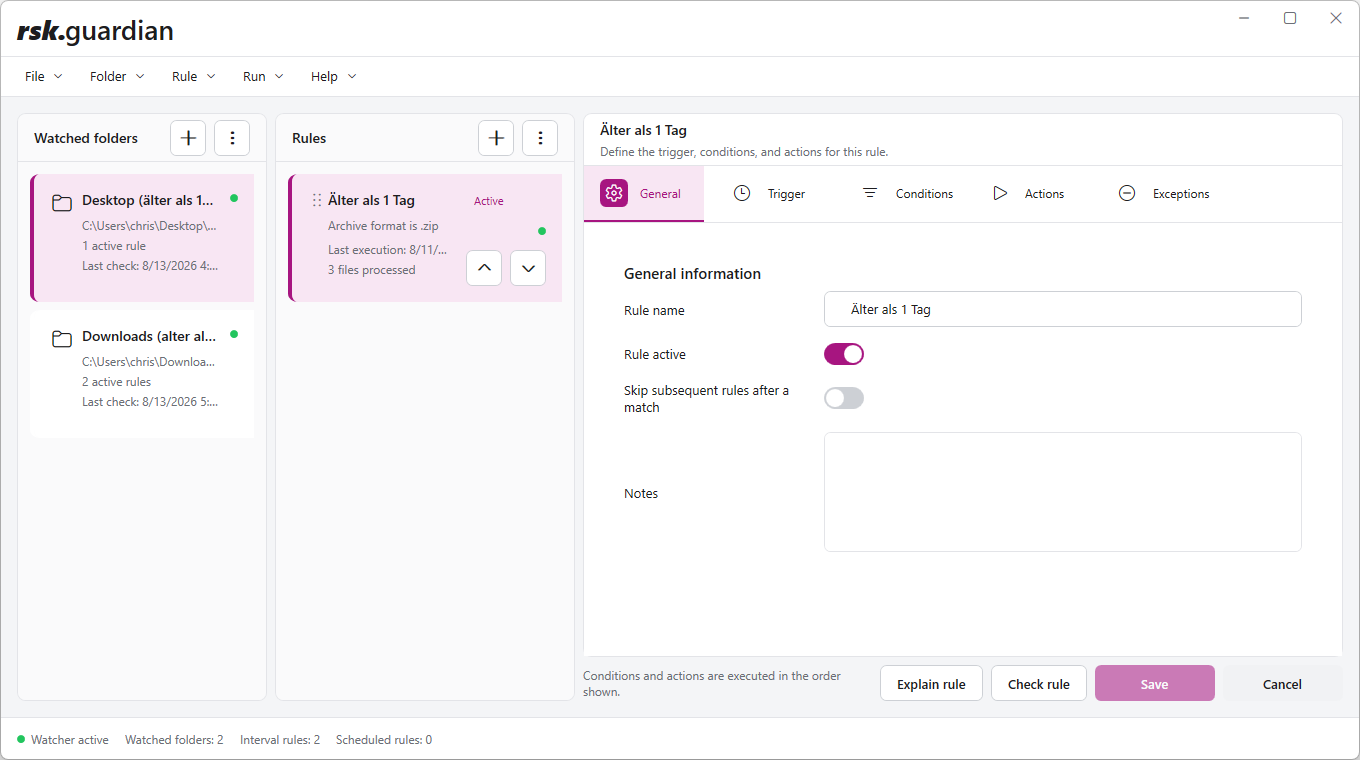Open Rules panel more options menu
This screenshot has height=760, width=1360.
click(x=540, y=138)
